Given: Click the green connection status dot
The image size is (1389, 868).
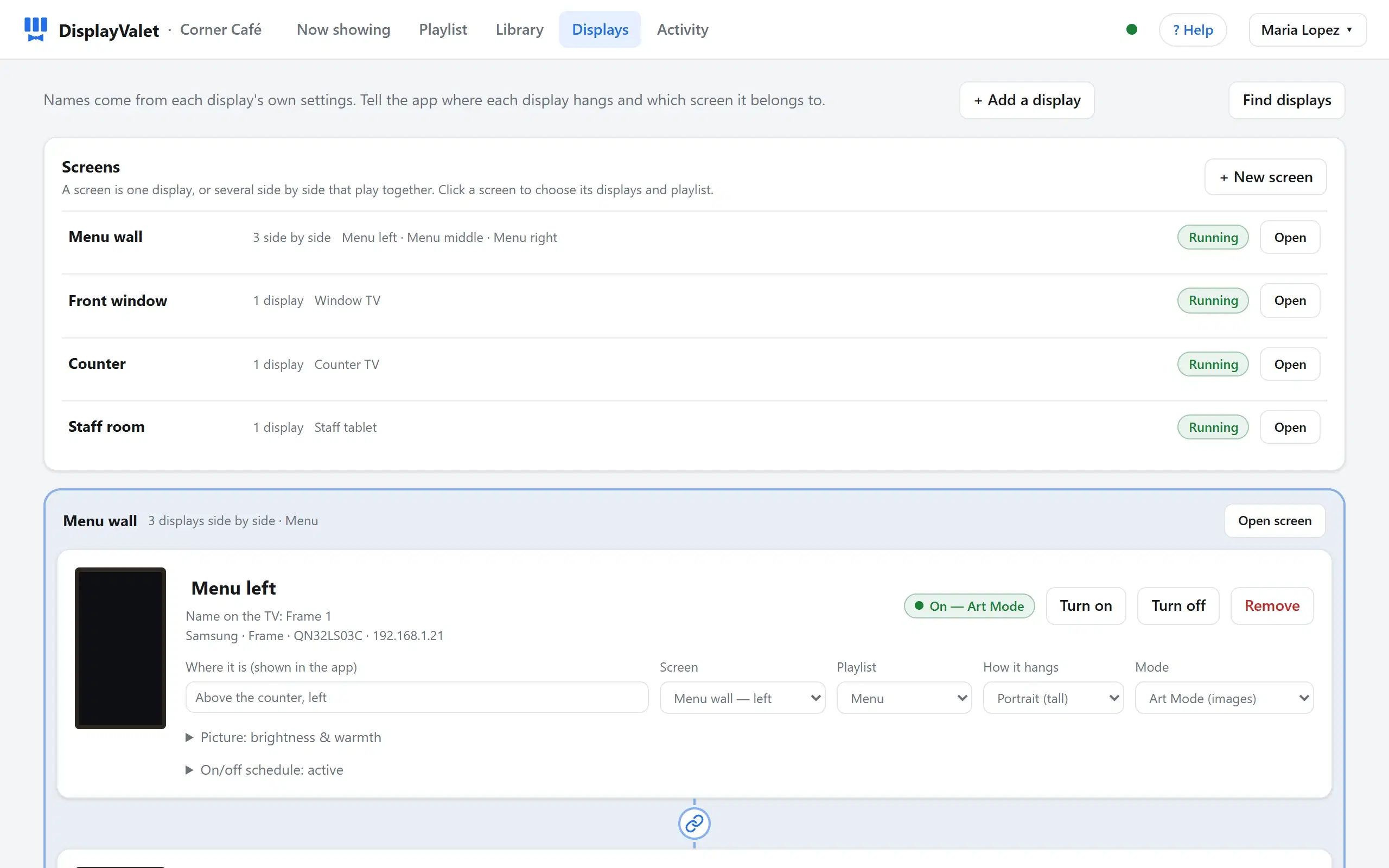Looking at the screenshot, I should tap(1131, 29).
